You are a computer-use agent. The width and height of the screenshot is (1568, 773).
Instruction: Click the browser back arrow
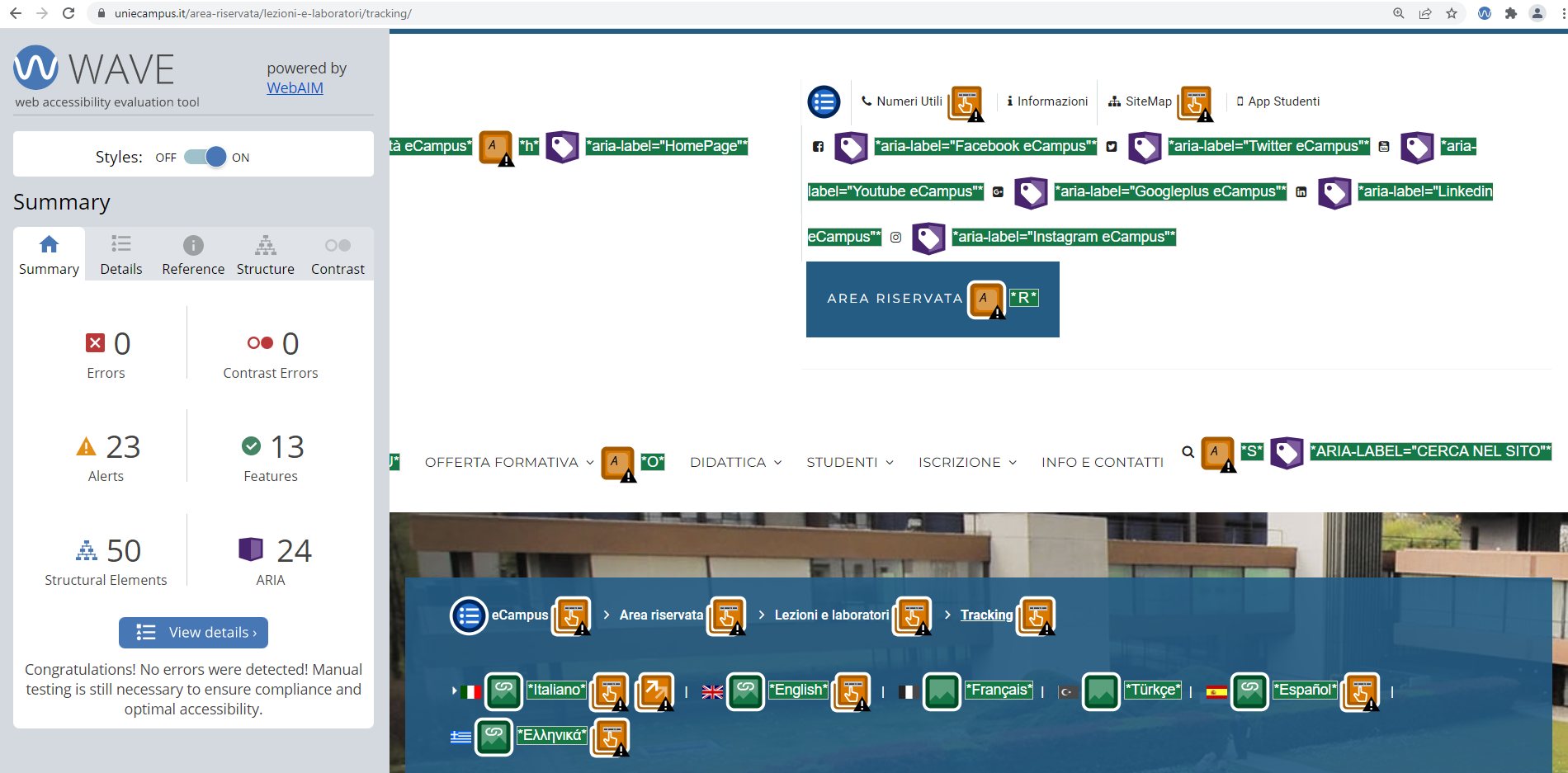[16, 13]
